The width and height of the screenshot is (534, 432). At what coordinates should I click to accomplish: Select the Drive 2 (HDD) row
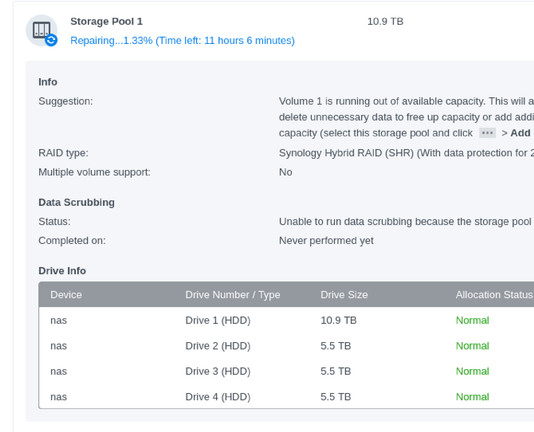(x=286, y=346)
